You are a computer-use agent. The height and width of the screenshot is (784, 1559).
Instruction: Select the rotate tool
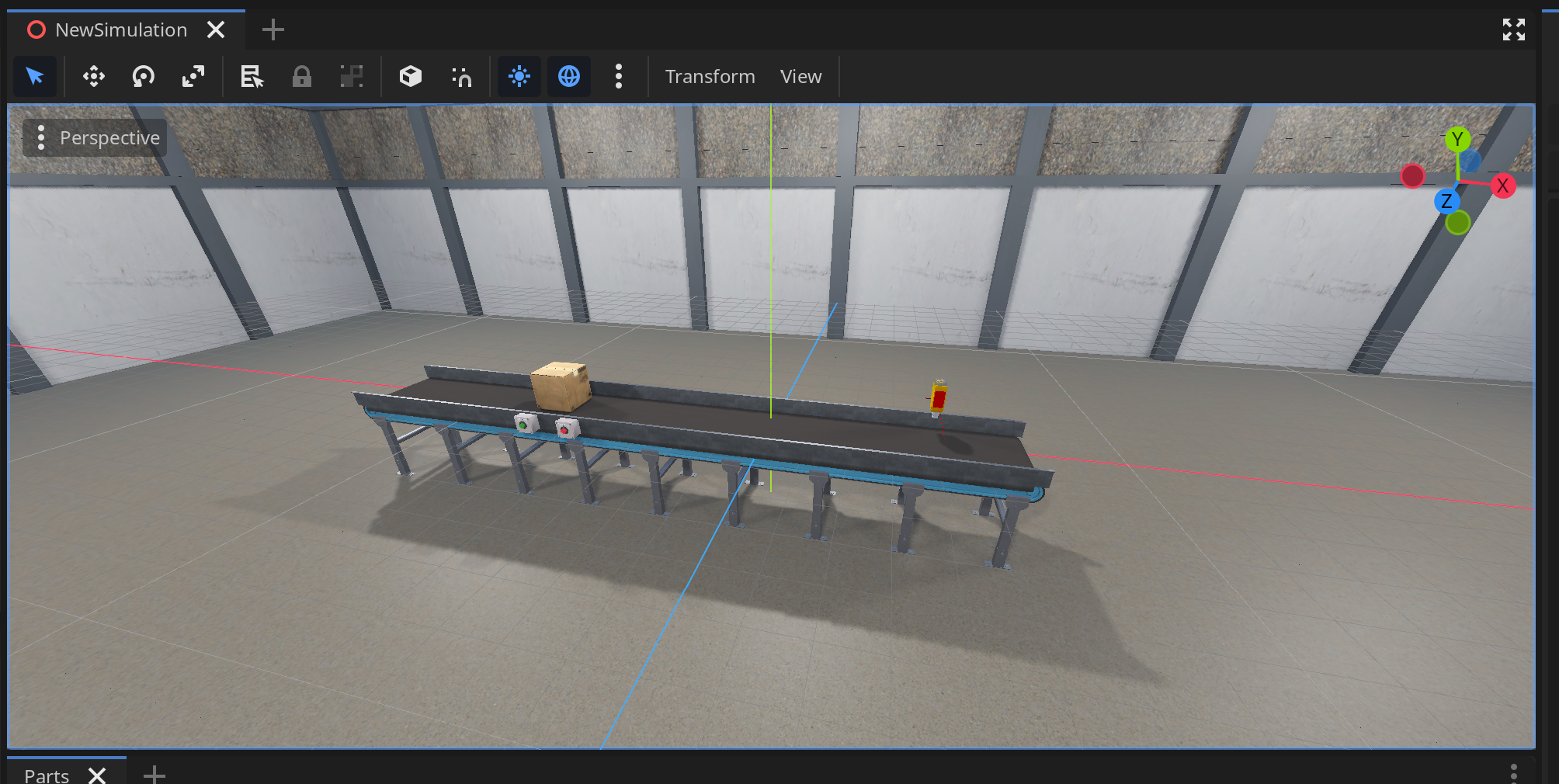143,76
